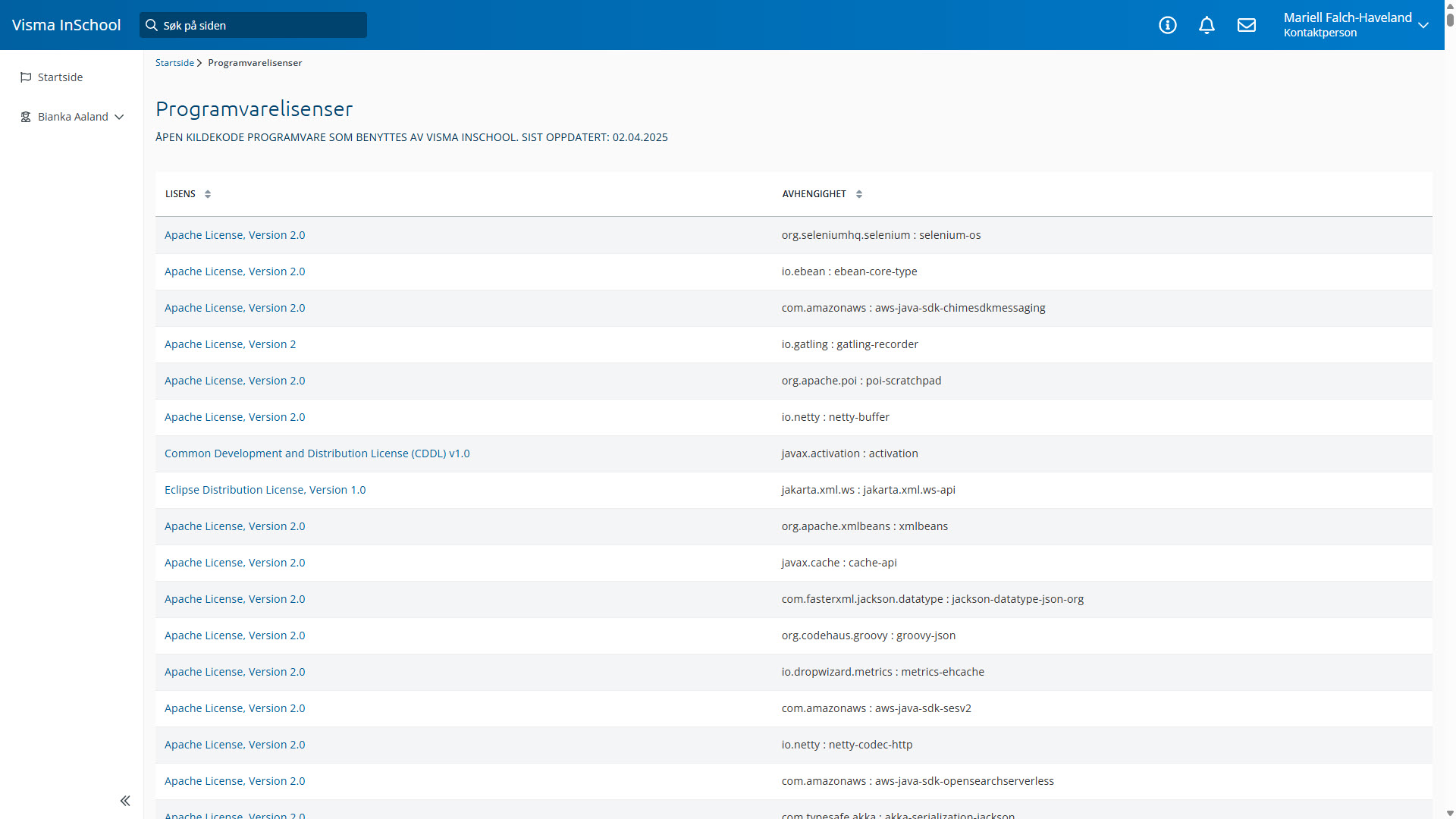Open license link for groovy-json row
This screenshot has height=819, width=1456.
click(x=234, y=635)
